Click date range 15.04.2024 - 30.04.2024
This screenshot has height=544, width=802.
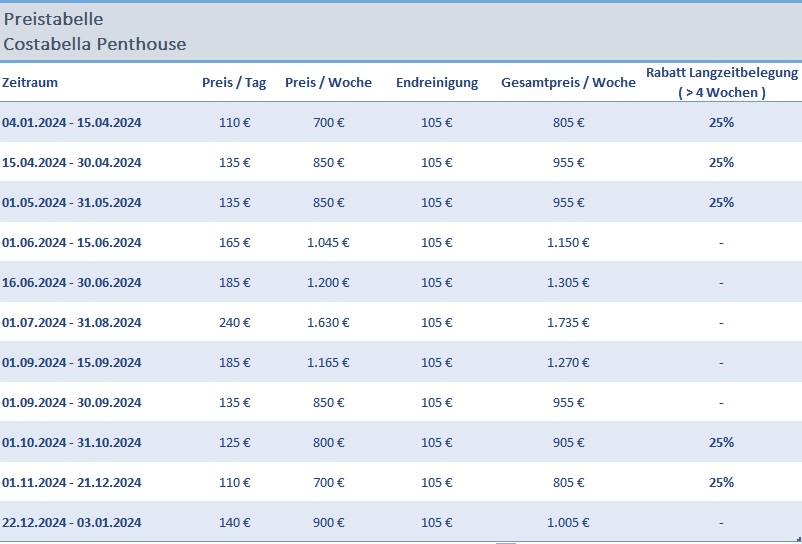tap(72, 163)
